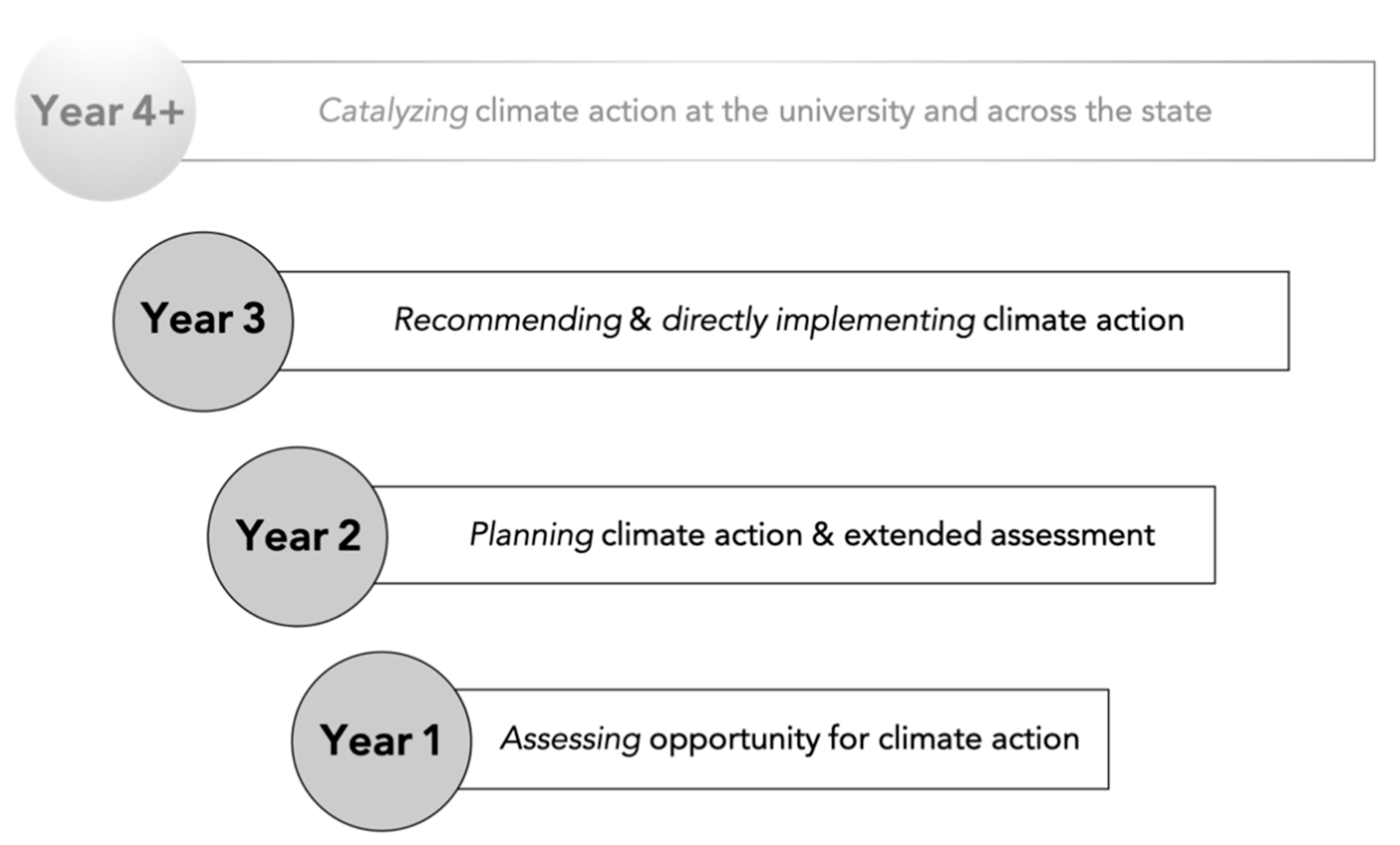Screen dimensions: 1400x845
Task: Click the italic word "Assessing"
Action: pos(570,739)
